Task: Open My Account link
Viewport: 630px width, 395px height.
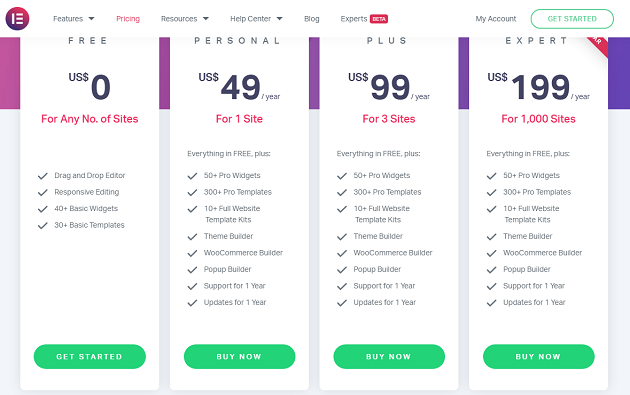Action: pos(496,19)
